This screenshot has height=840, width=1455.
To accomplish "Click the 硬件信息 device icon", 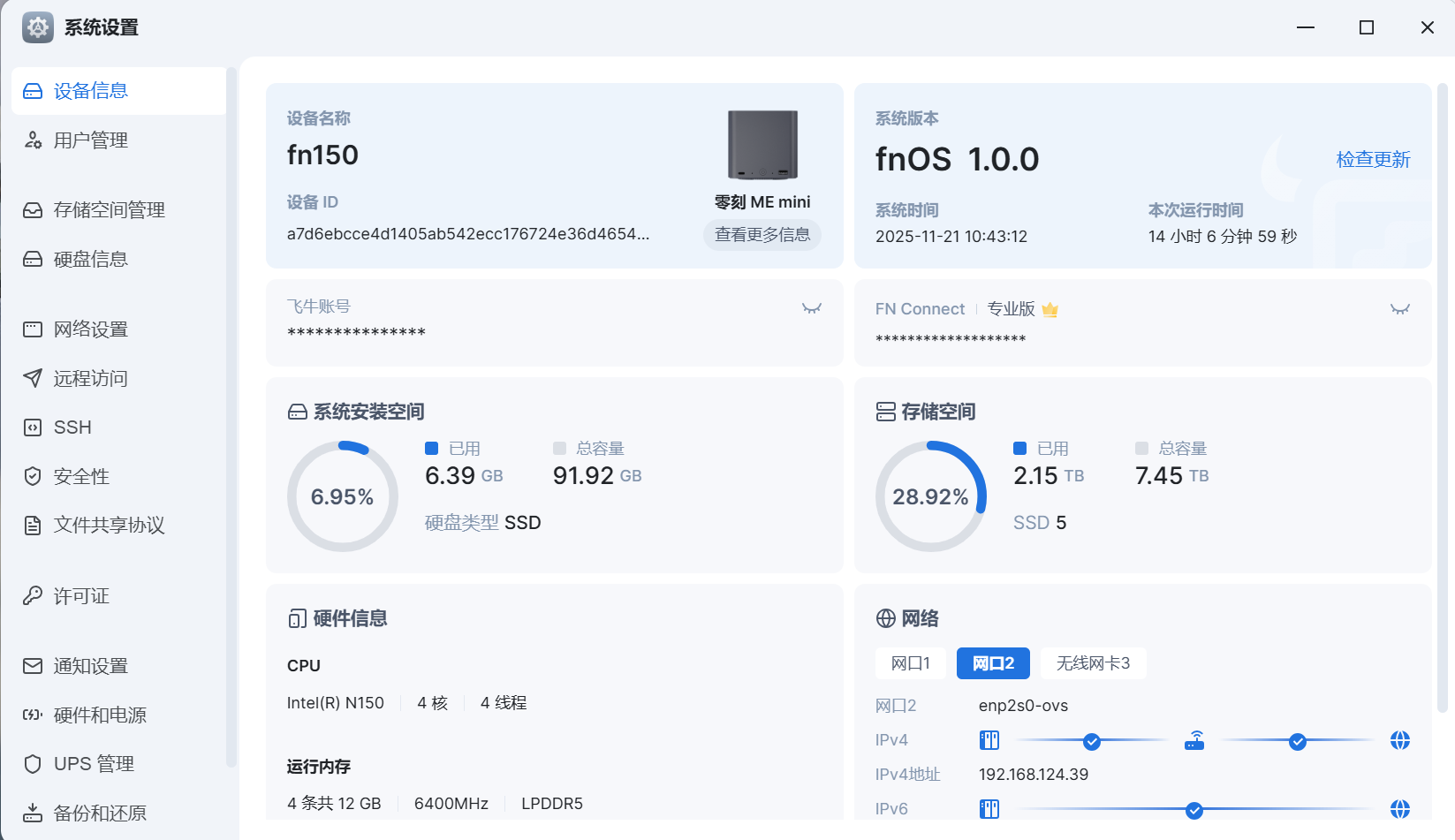I will tap(298, 619).
